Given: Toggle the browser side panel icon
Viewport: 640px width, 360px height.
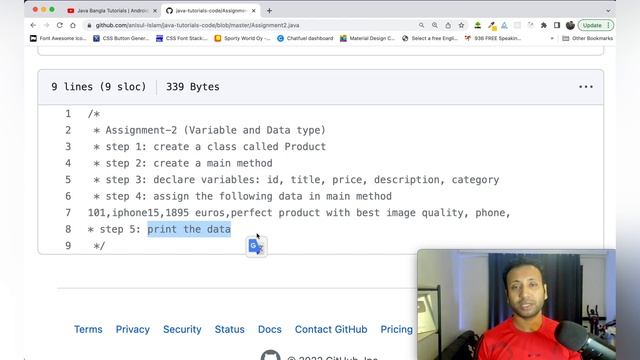Looking at the screenshot, I should pos(557,25).
